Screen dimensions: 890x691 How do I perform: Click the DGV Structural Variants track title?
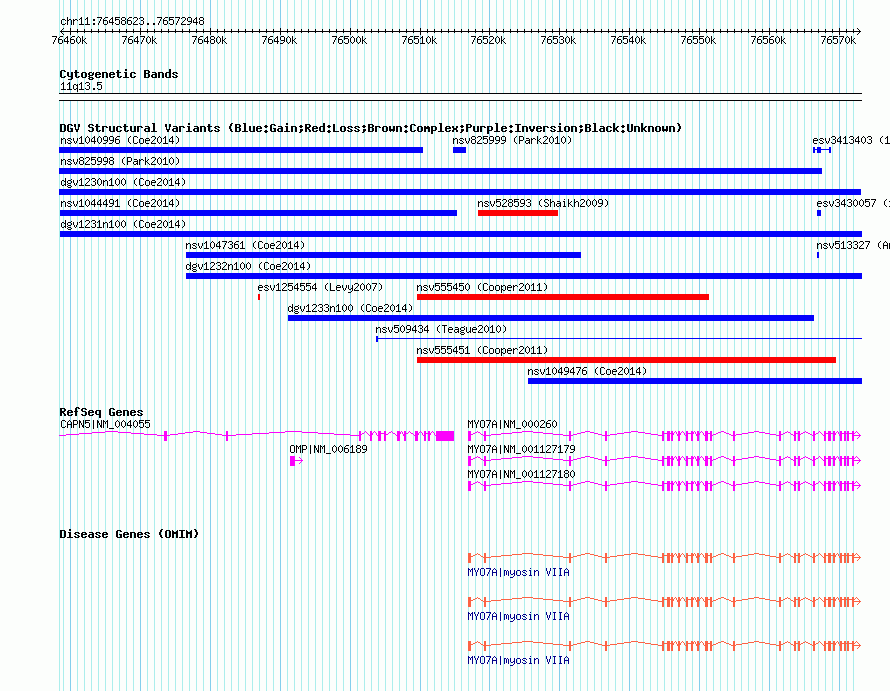point(370,128)
